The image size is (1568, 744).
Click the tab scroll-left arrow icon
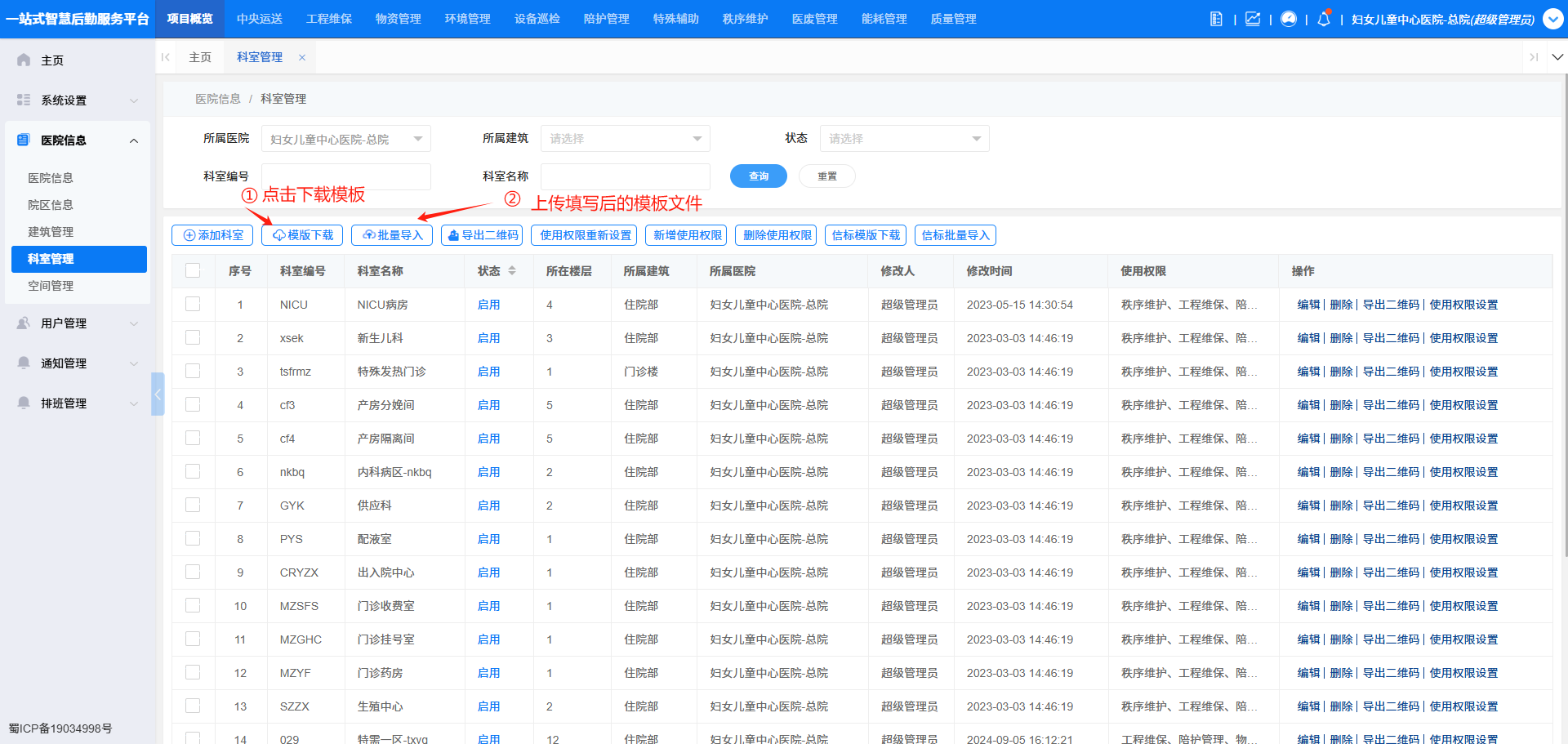coord(166,57)
